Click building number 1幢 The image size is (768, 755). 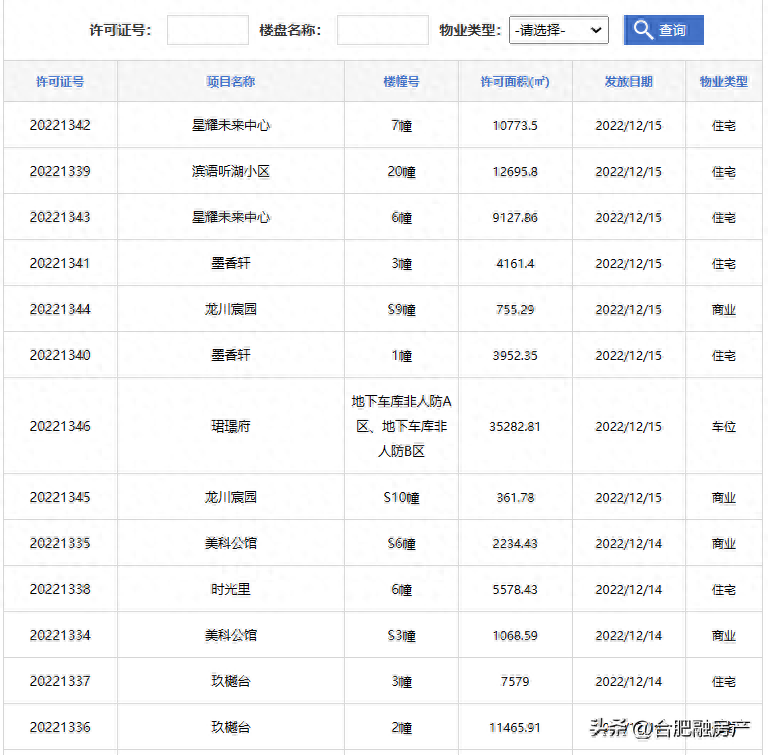401,356
